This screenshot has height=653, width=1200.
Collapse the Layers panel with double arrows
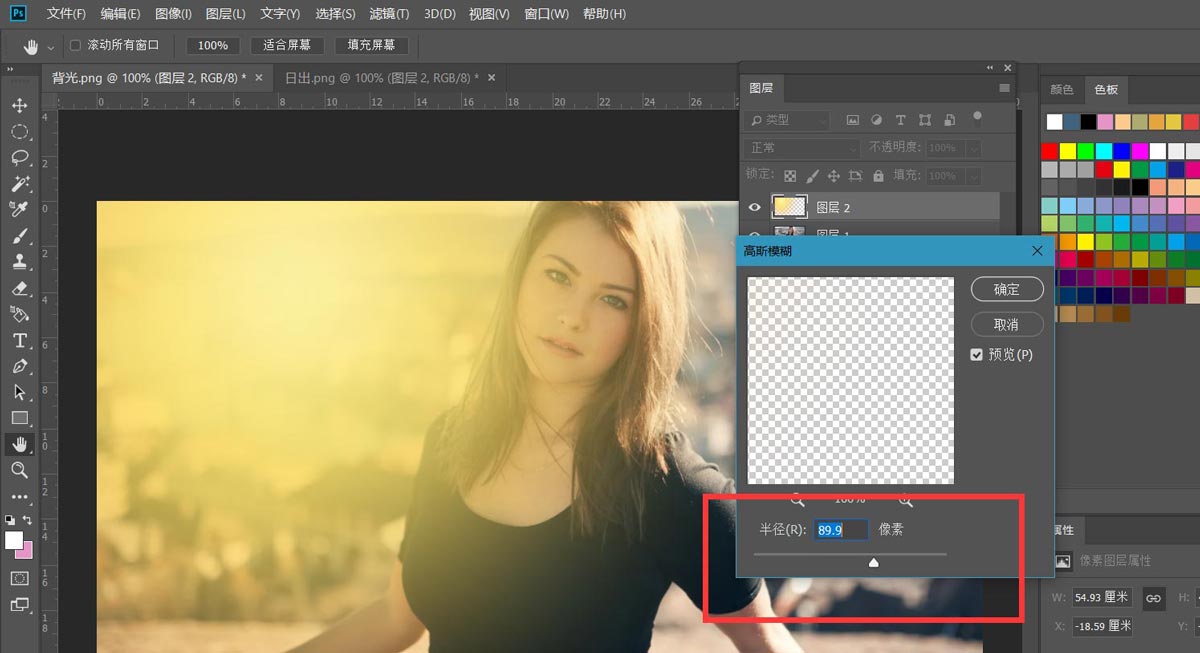(990, 67)
